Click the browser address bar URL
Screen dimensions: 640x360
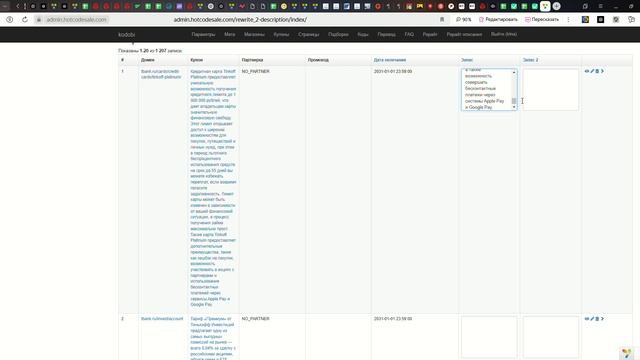pyautogui.click(x=240, y=20)
